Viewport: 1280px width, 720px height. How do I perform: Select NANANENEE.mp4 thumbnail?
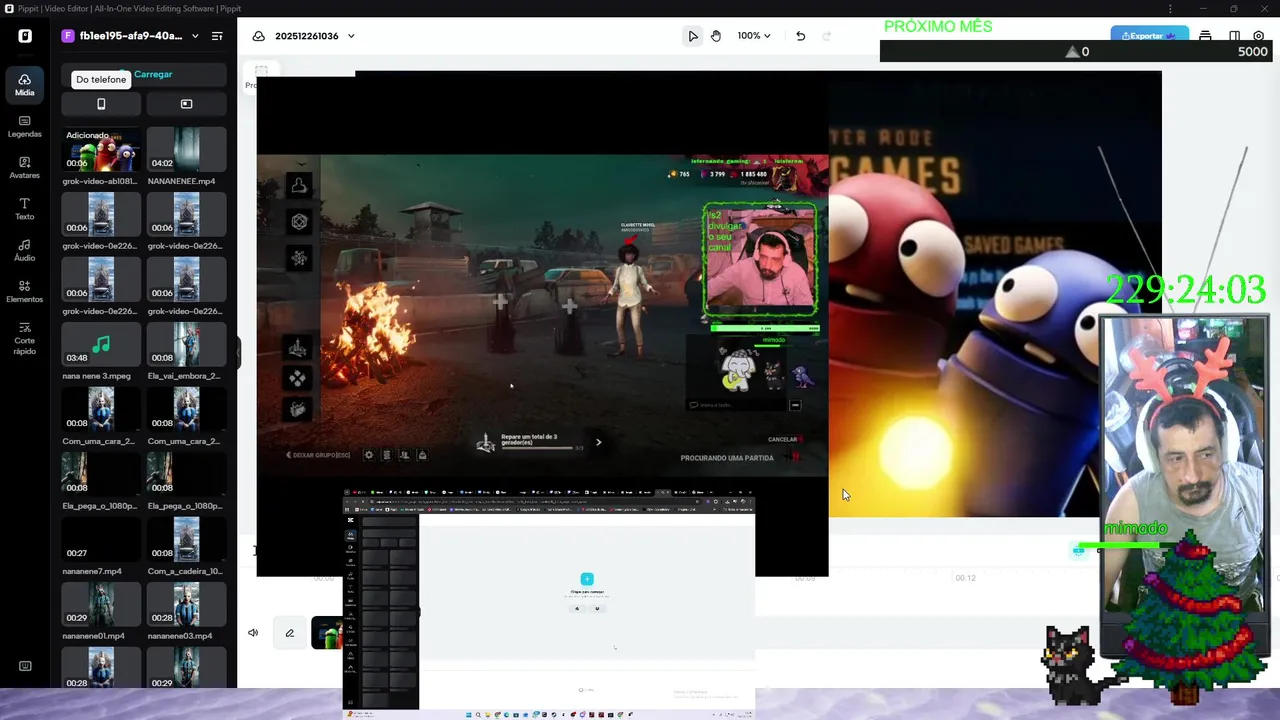[x=186, y=149]
